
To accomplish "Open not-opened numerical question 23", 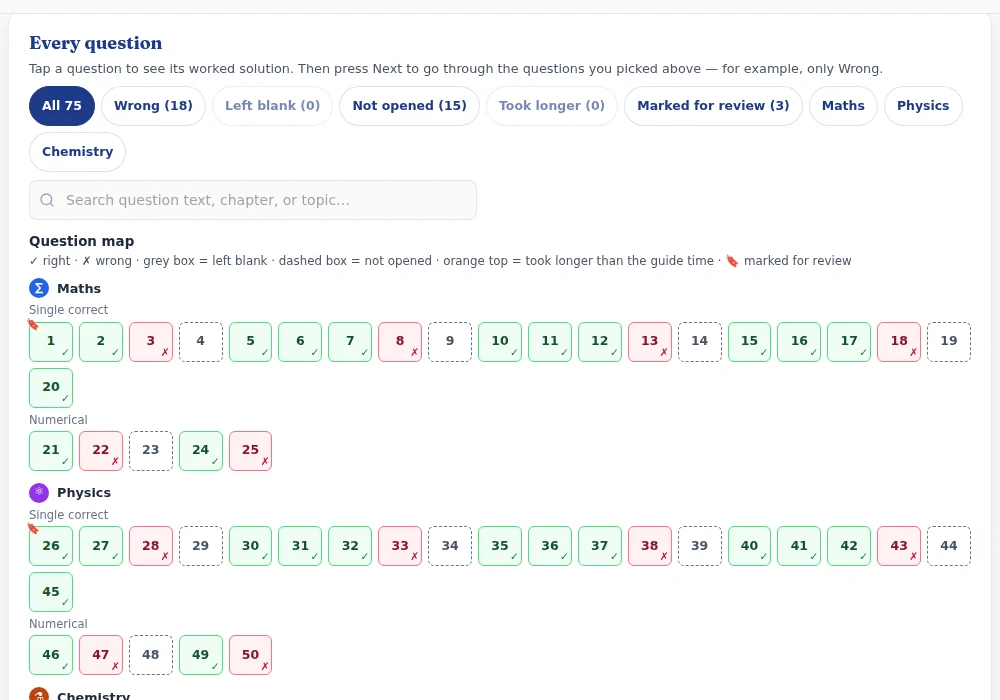I will tap(151, 451).
